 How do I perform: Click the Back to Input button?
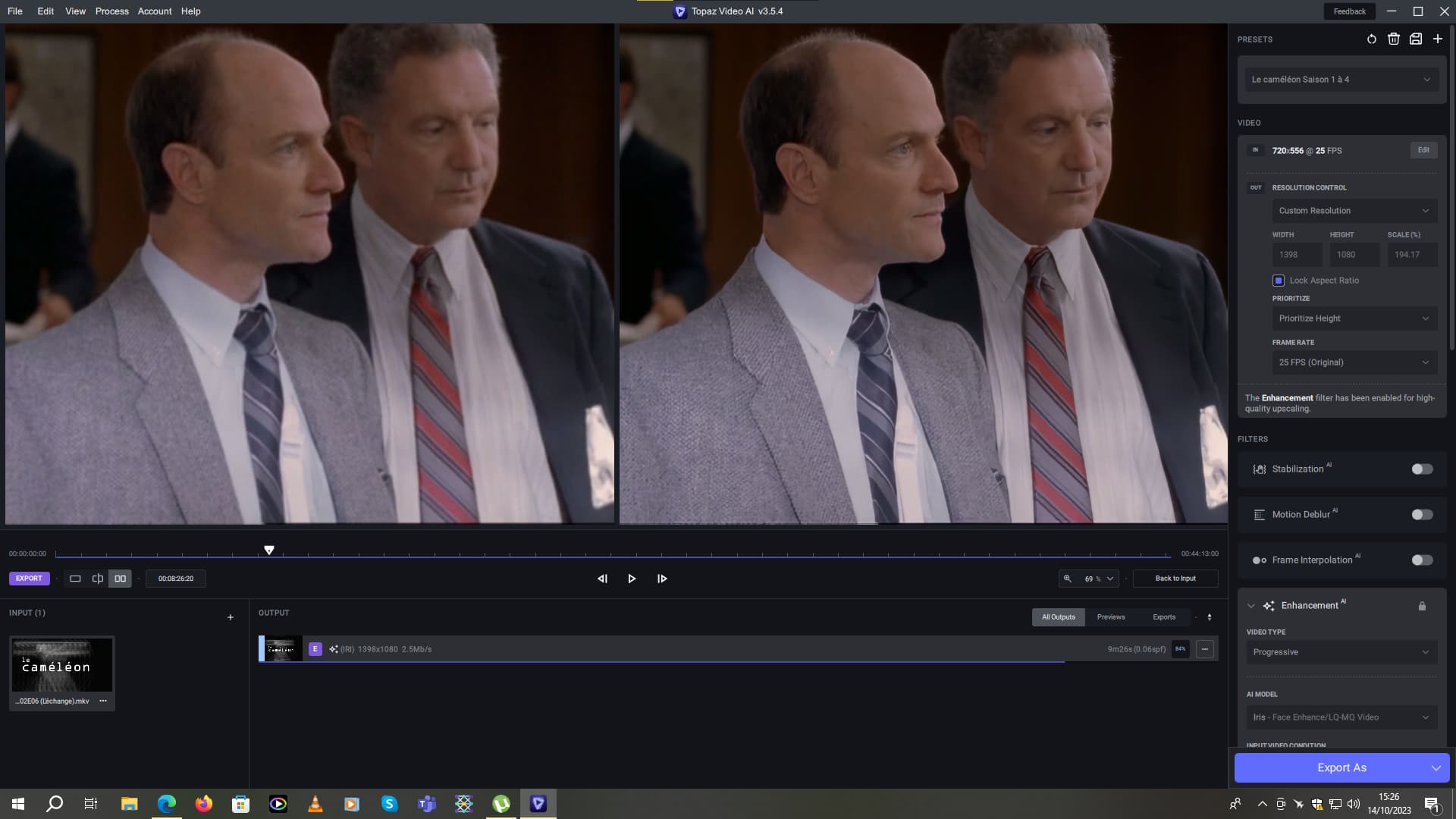[1175, 579]
